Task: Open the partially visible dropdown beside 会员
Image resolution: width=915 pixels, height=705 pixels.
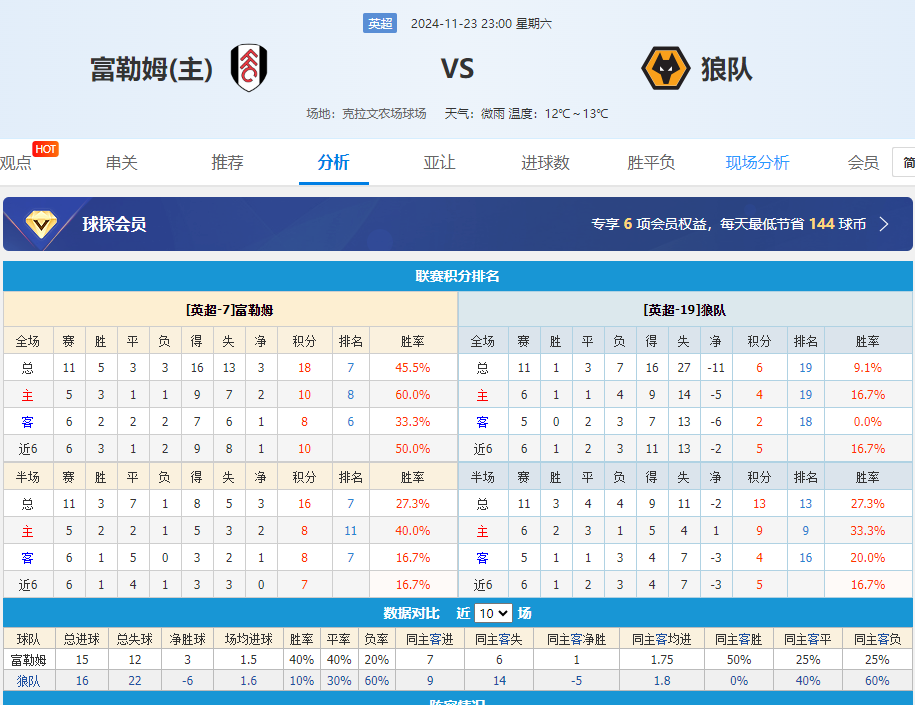Action: [905, 162]
